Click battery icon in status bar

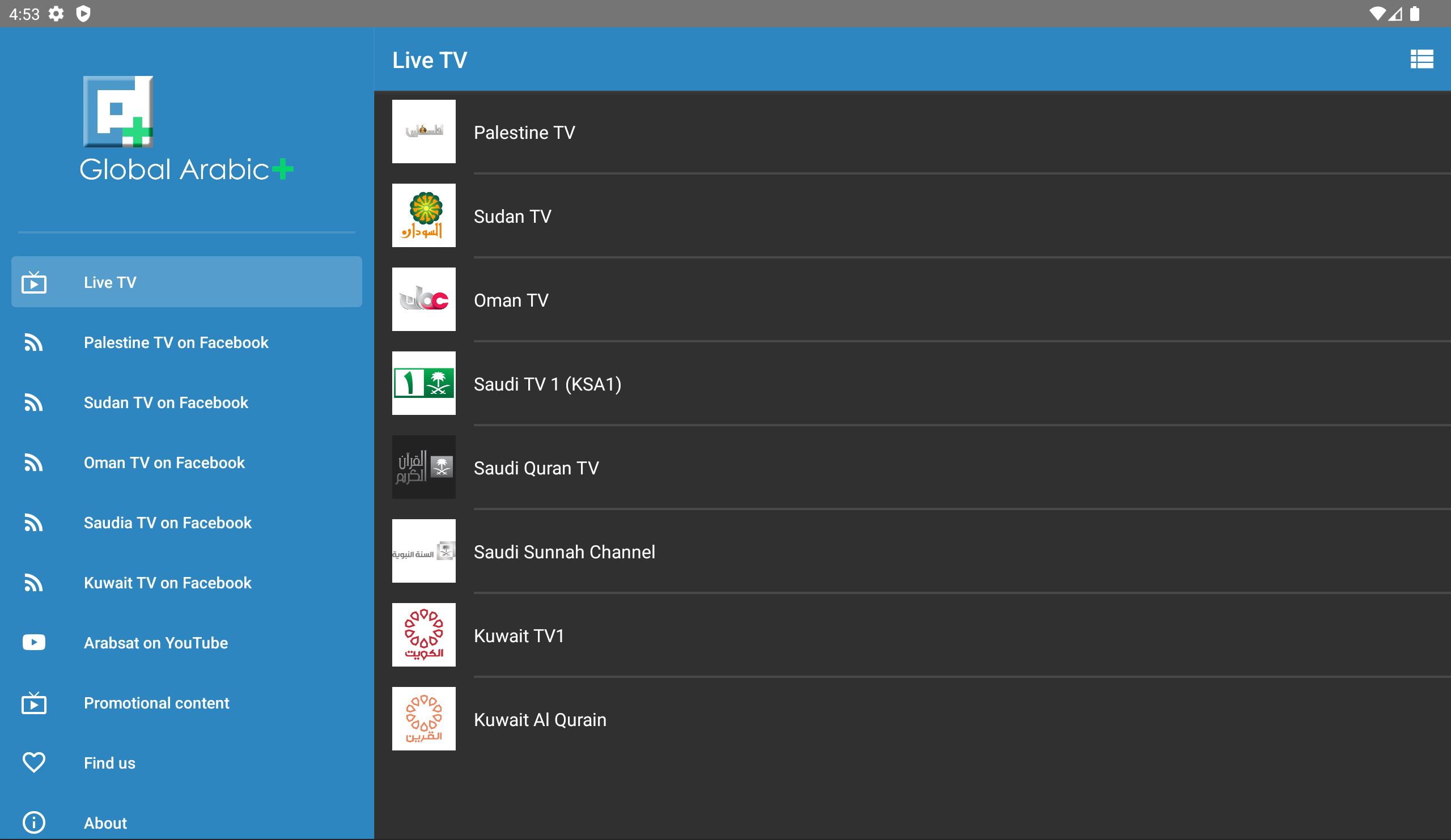pyautogui.click(x=1415, y=13)
